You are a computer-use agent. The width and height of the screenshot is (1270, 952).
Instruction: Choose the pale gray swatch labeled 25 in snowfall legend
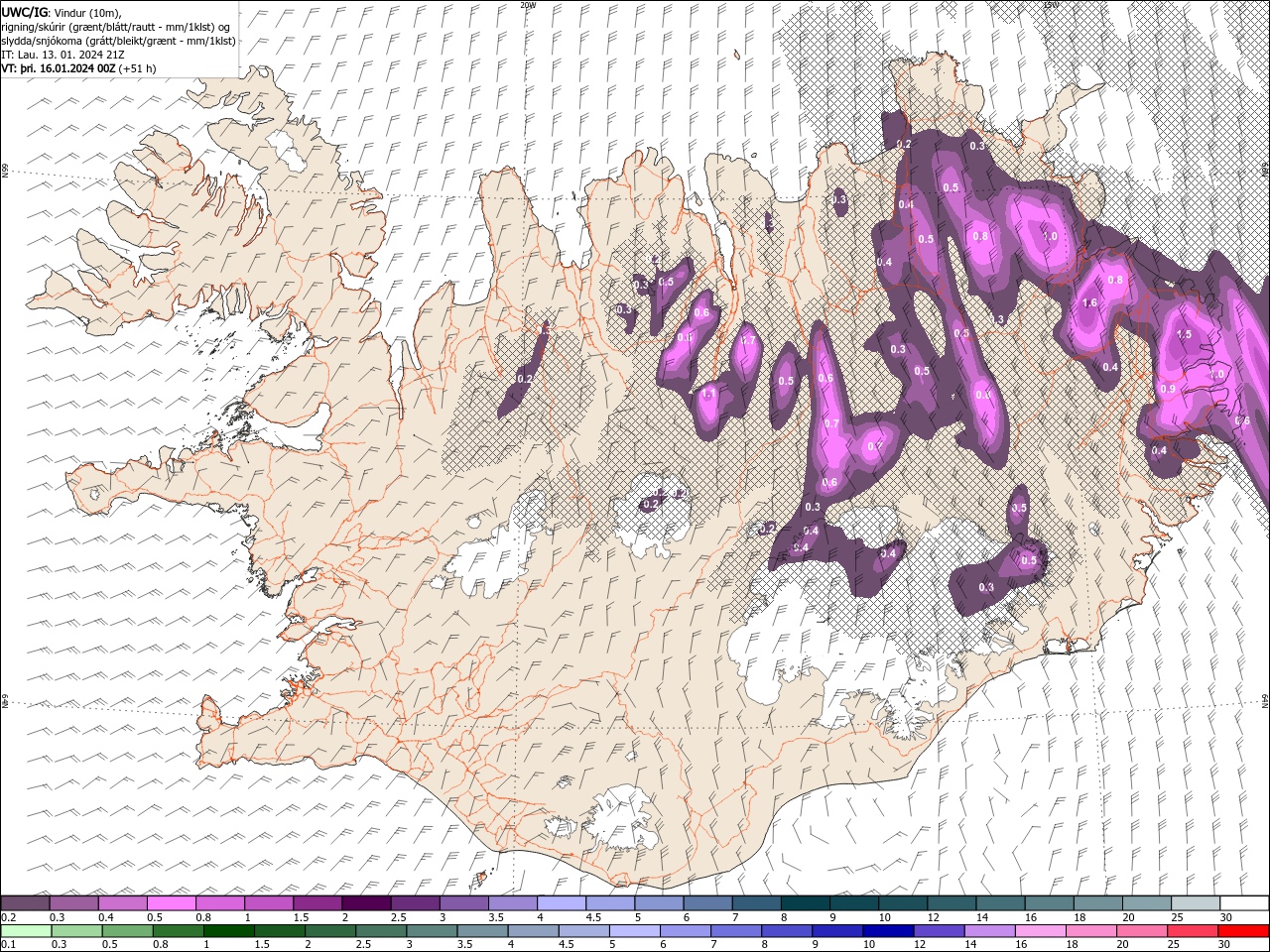[x=1196, y=903]
